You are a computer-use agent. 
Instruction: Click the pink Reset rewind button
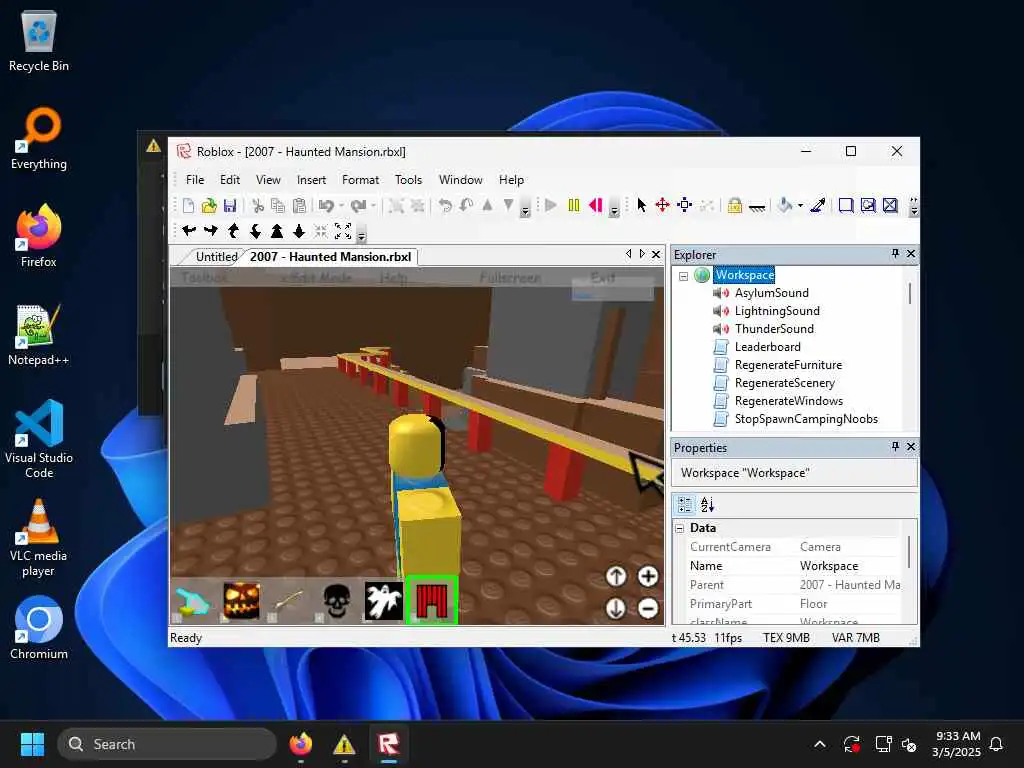pos(596,206)
